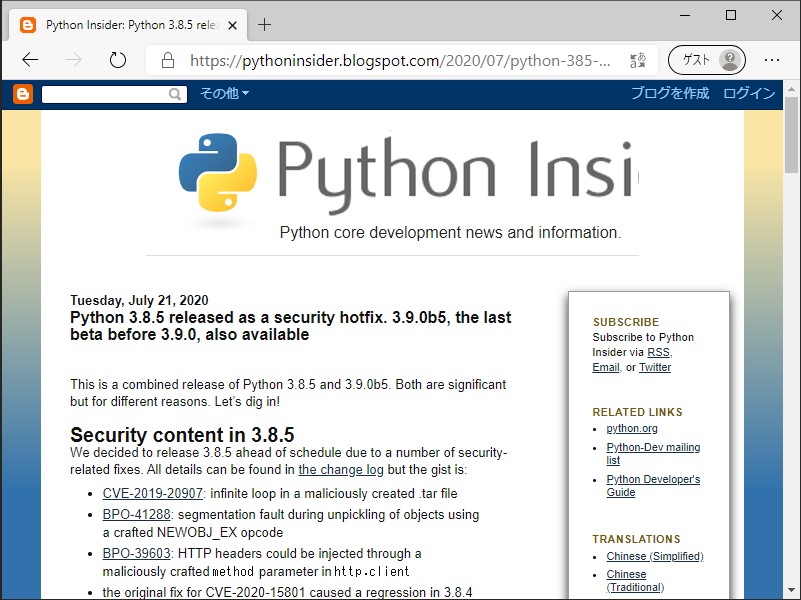
Task: Click the Blogger search input field
Action: (108, 93)
